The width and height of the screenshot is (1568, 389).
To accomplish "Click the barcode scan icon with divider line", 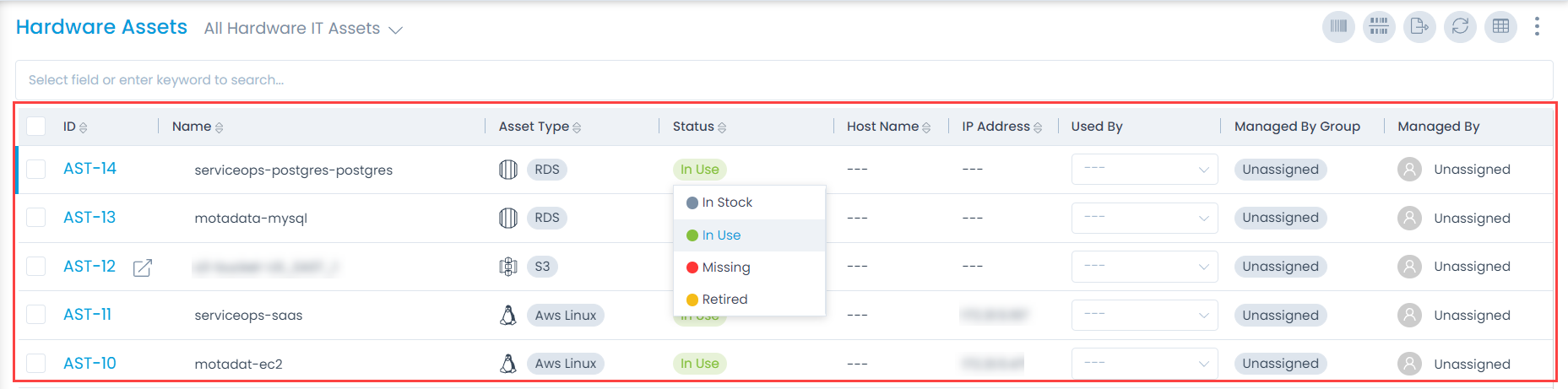I will pyautogui.click(x=1379, y=27).
